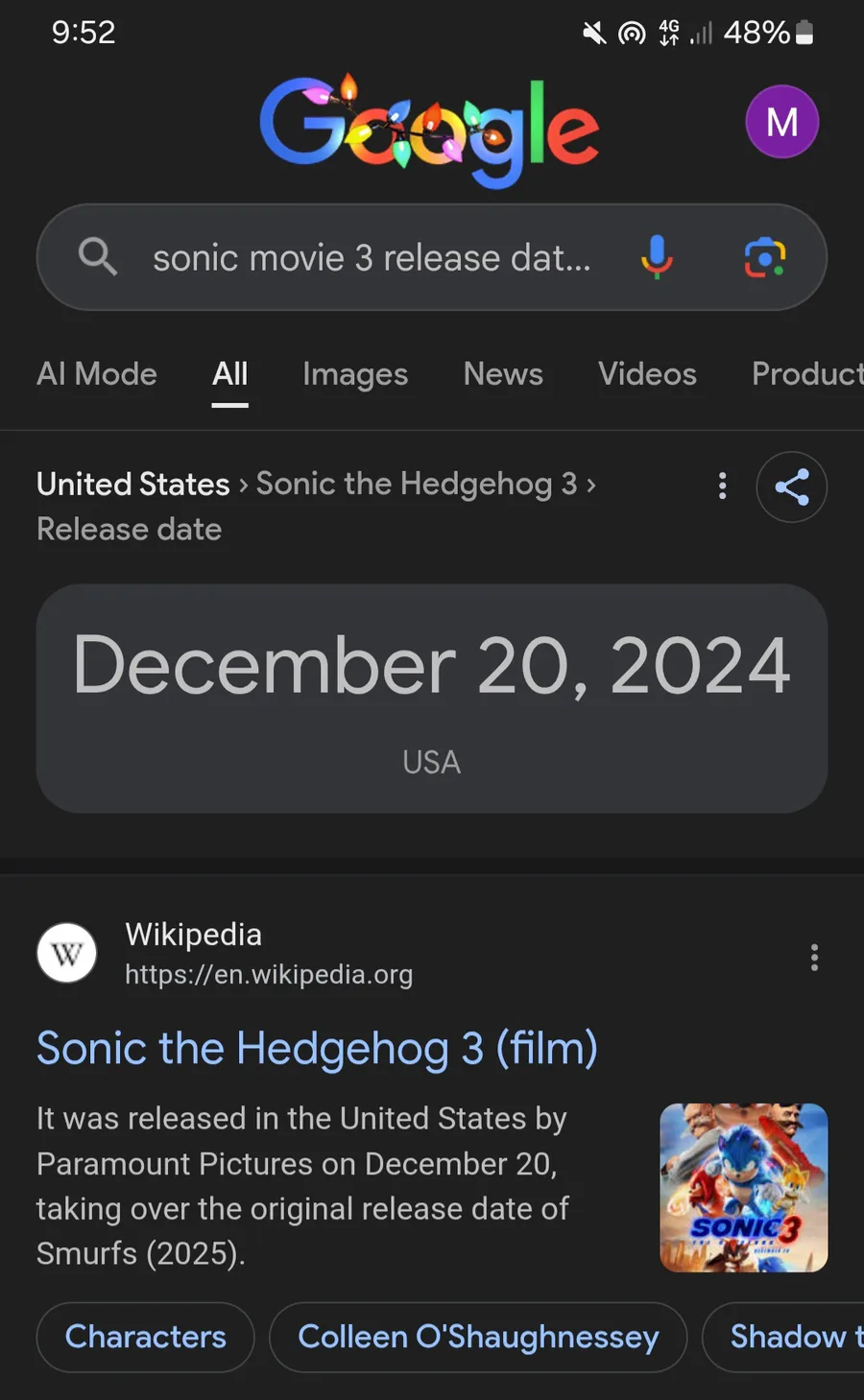
Task: Share the release date result
Action: click(x=791, y=487)
